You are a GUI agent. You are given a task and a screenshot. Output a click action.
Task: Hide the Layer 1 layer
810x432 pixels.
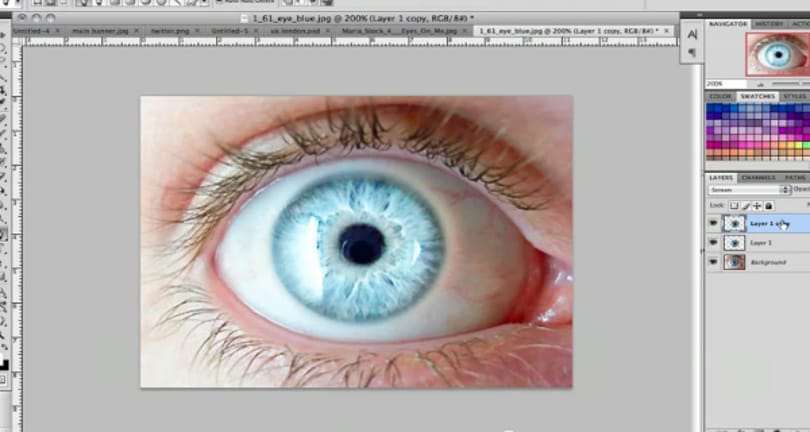tap(713, 242)
